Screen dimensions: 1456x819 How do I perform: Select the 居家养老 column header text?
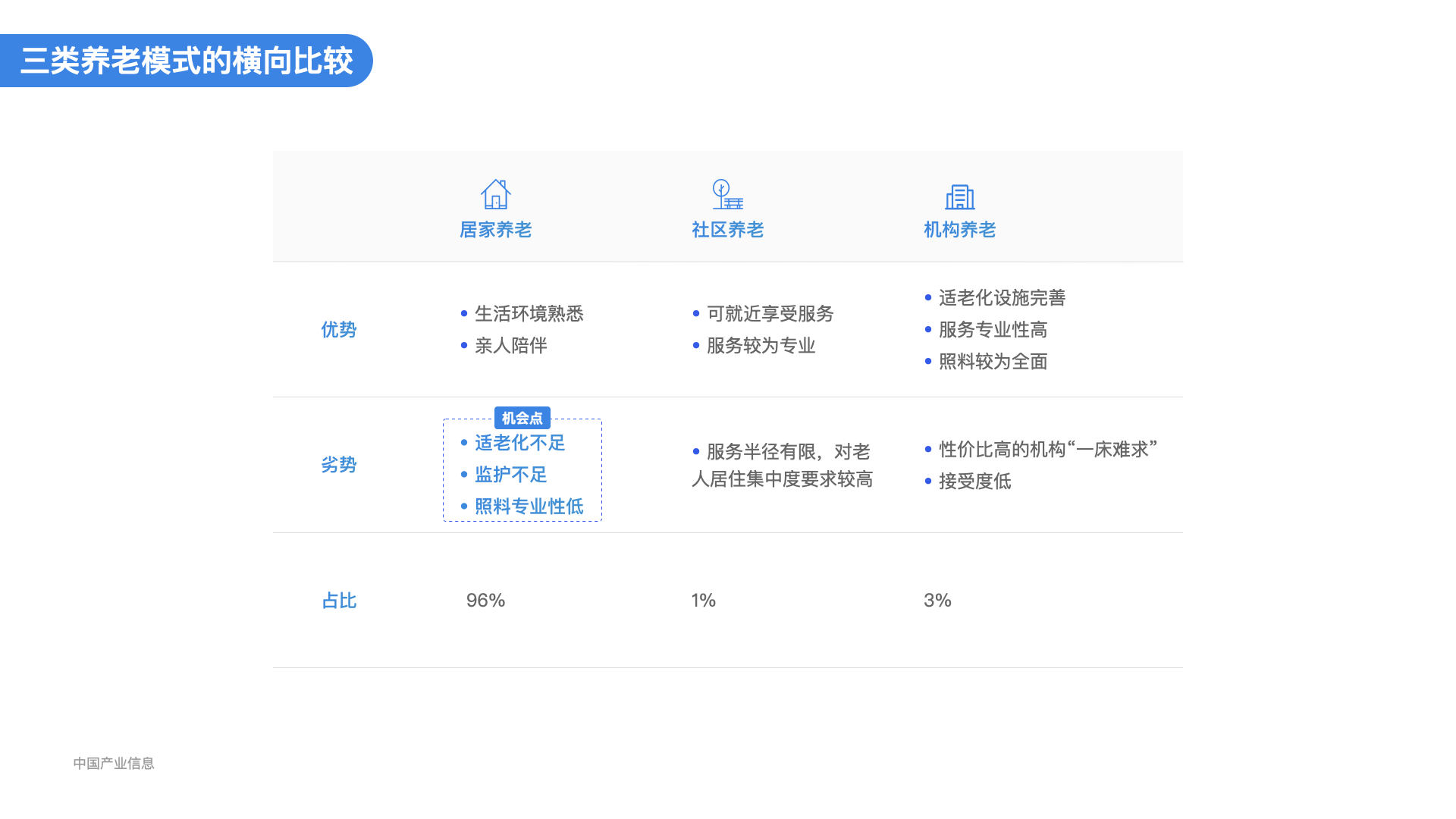[x=496, y=230]
